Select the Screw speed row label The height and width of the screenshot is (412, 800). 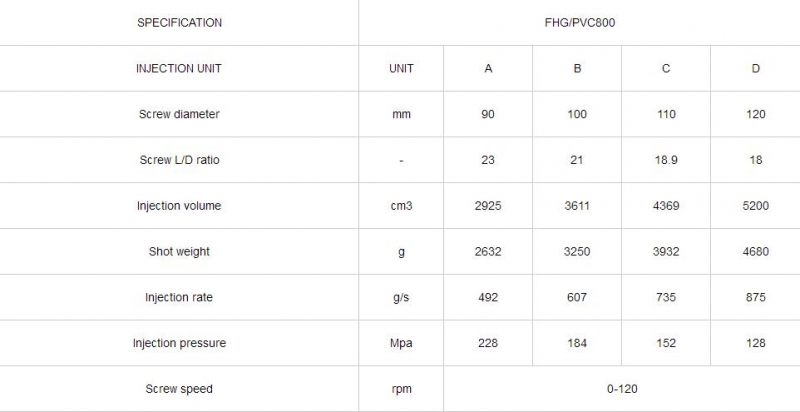coord(179,389)
